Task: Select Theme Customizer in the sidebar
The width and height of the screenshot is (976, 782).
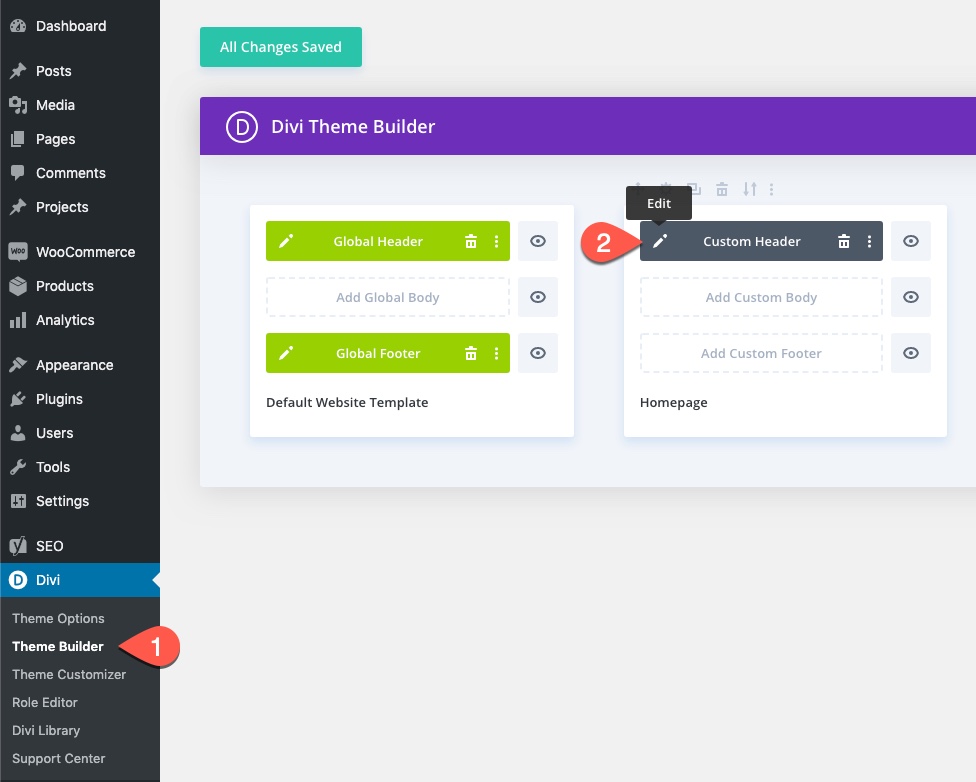Action: click(68, 674)
